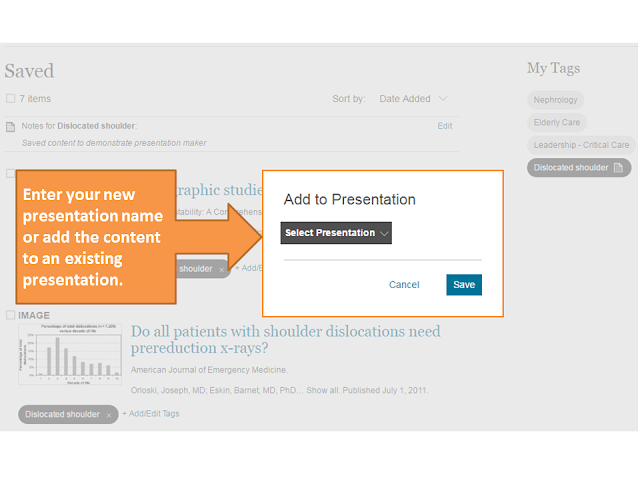
Task: Click the Save button in dialog
Action: pos(464,284)
